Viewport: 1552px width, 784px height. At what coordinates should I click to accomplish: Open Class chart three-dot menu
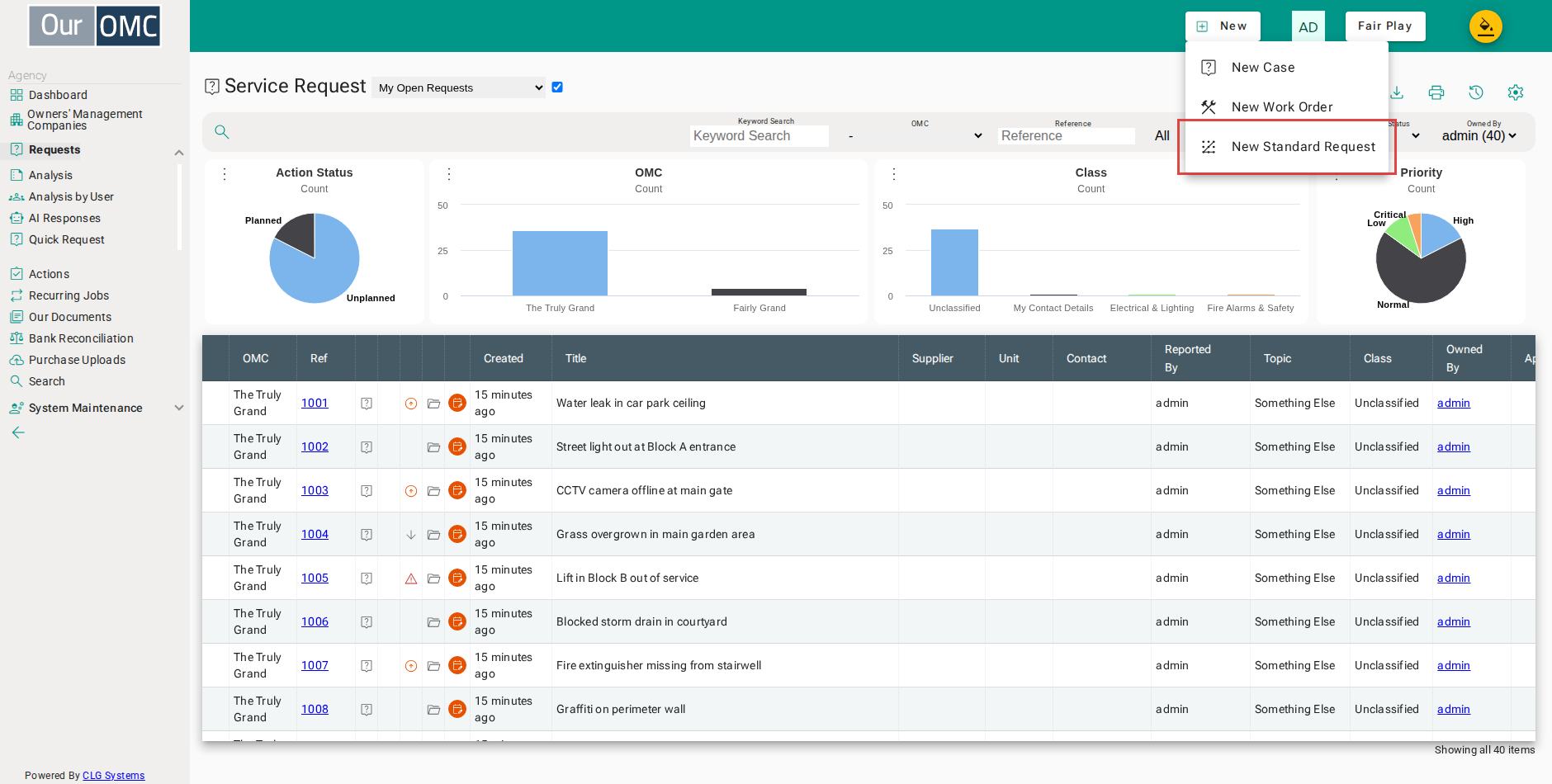coord(894,174)
